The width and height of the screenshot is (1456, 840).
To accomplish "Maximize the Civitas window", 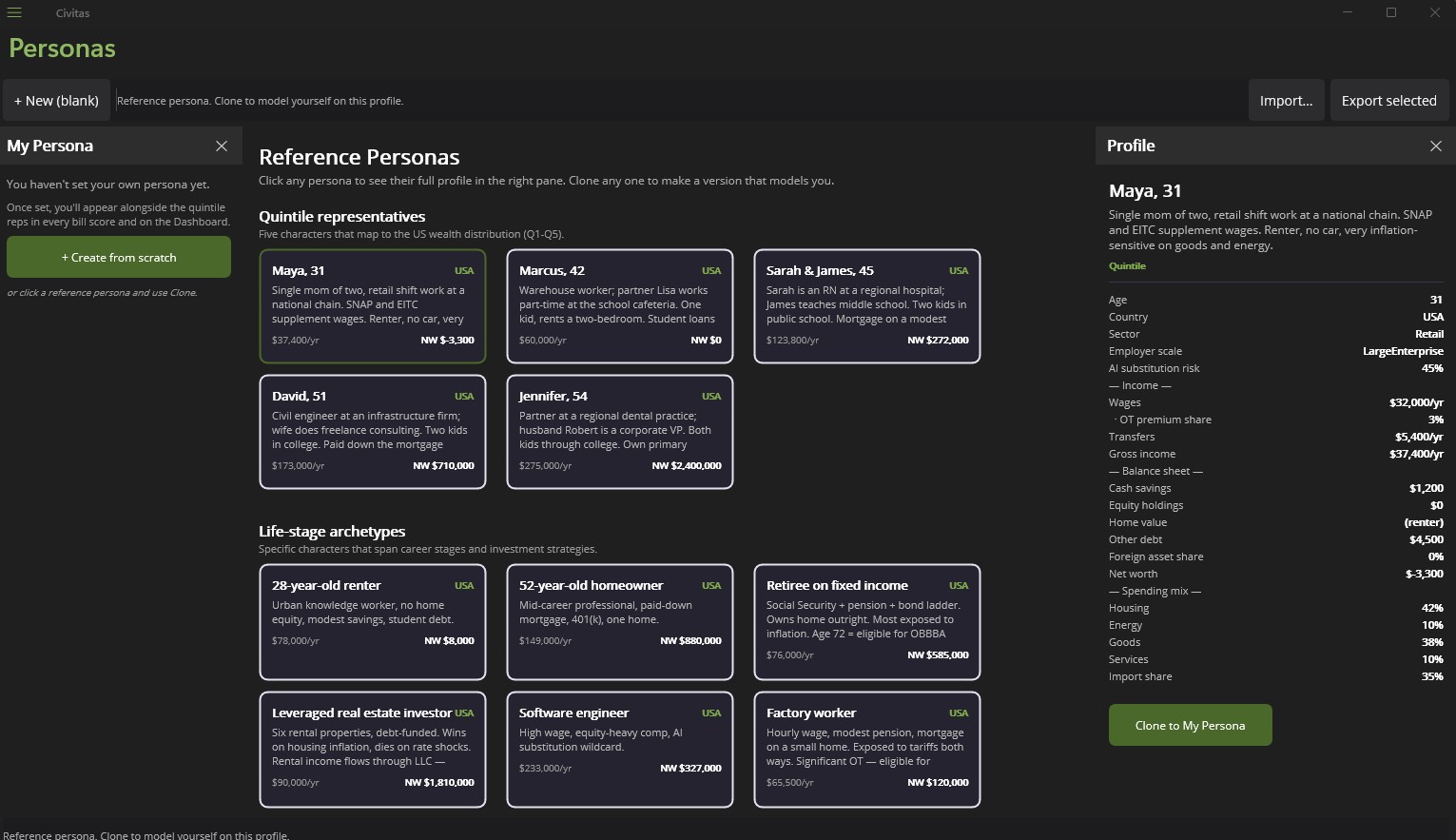I will click(x=1391, y=12).
